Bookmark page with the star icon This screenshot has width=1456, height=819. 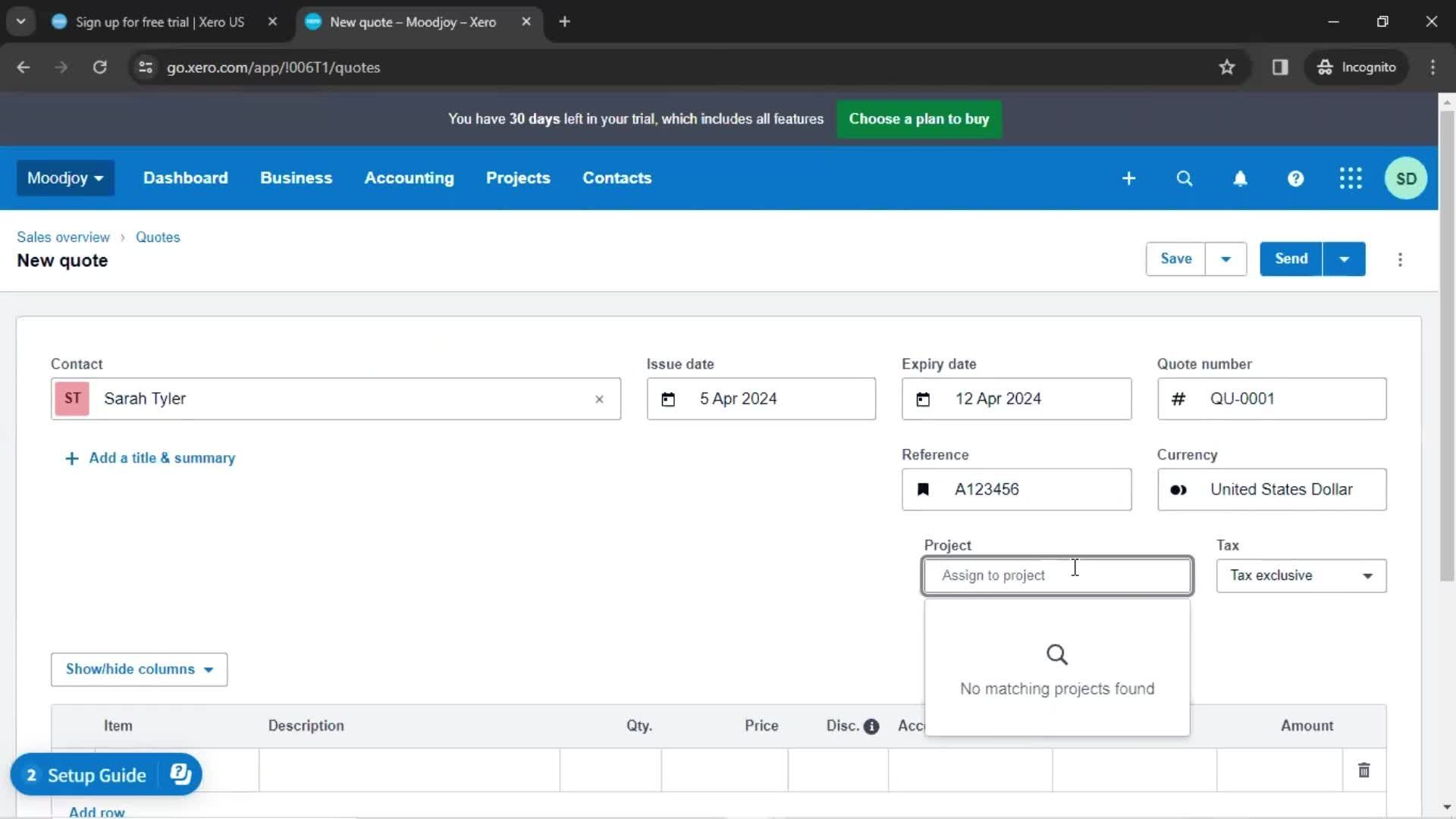tap(1227, 67)
